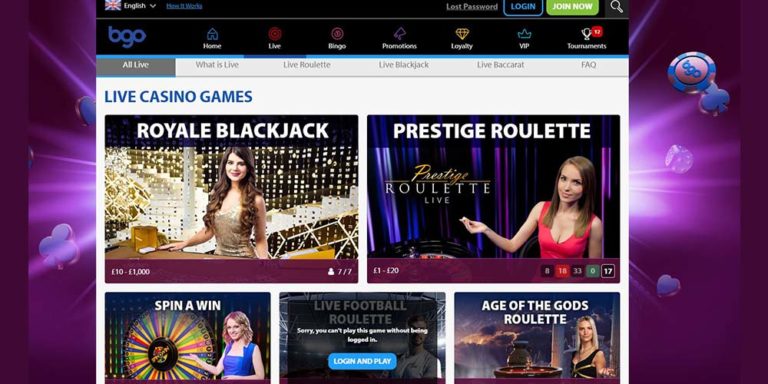The height and width of the screenshot is (384, 768).
Task: Open the VIP crown icon
Action: point(524,34)
